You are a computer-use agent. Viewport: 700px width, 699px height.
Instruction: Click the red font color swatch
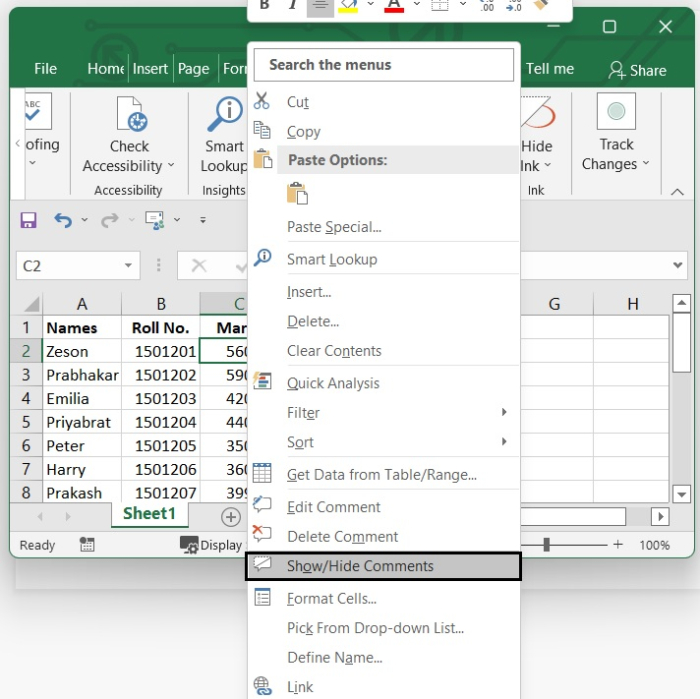click(x=394, y=10)
